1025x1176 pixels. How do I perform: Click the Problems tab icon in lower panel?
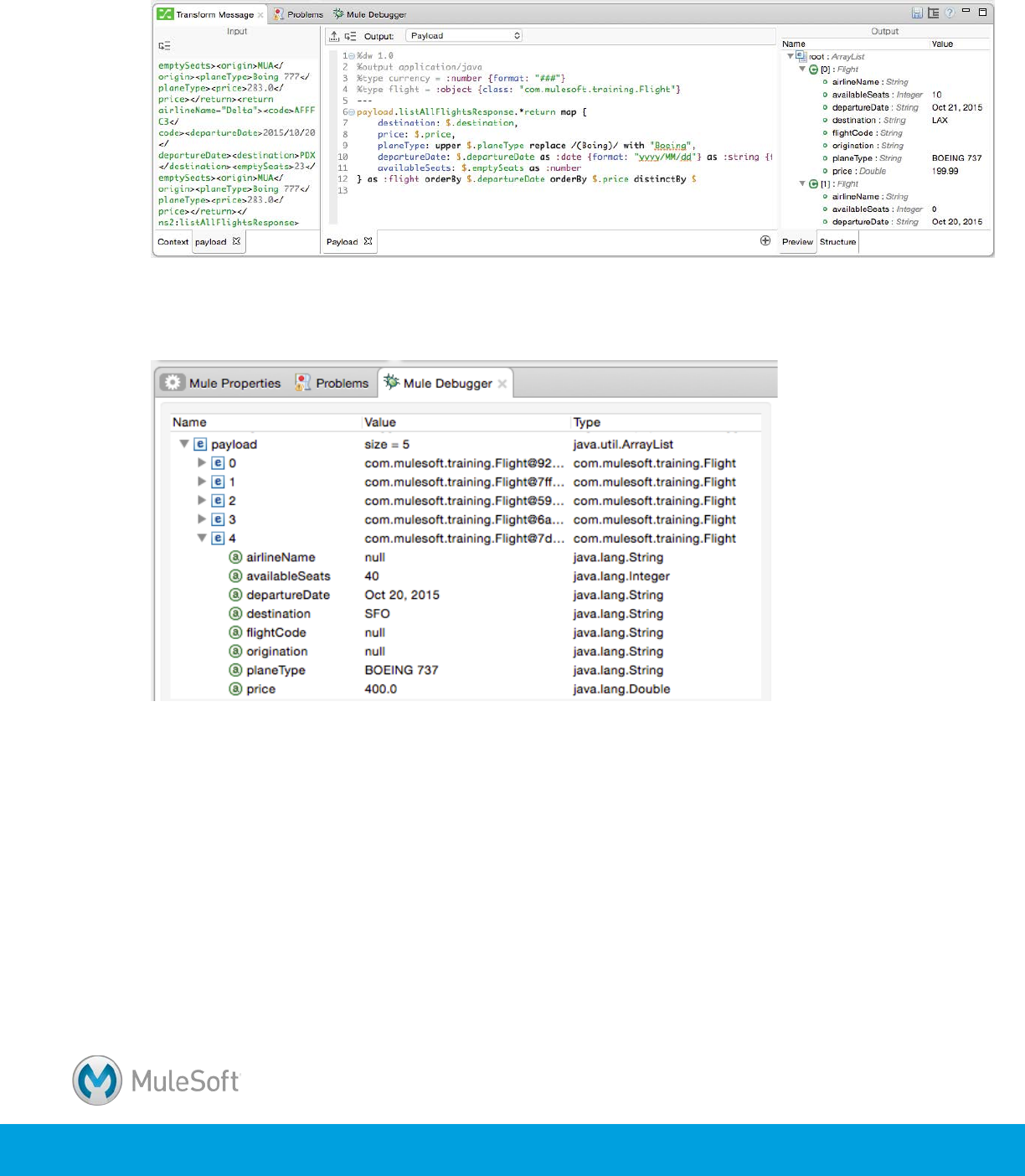[x=302, y=383]
